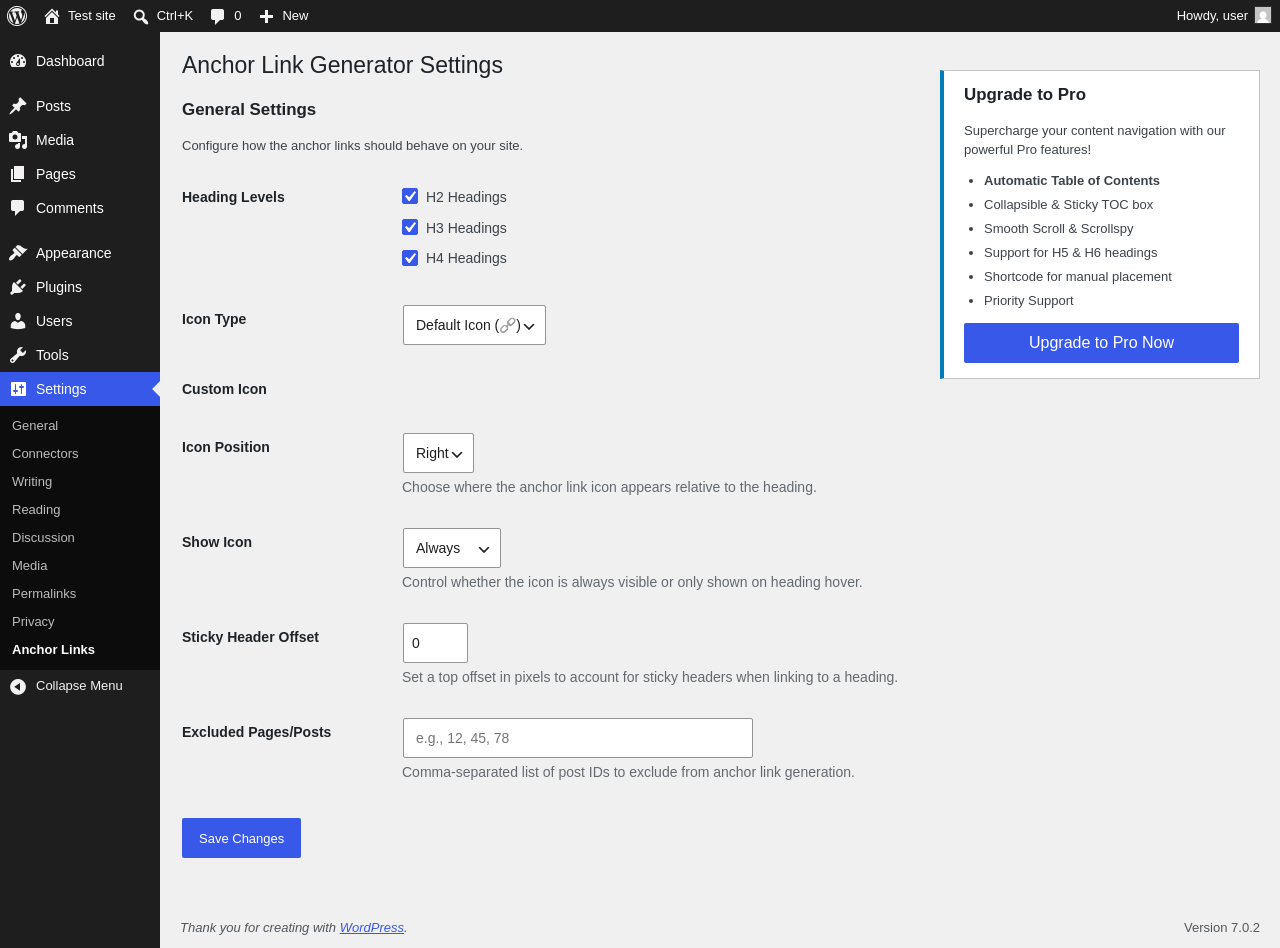Click the Posts pushpin icon
The height and width of the screenshot is (948, 1280).
click(x=18, y=106)
